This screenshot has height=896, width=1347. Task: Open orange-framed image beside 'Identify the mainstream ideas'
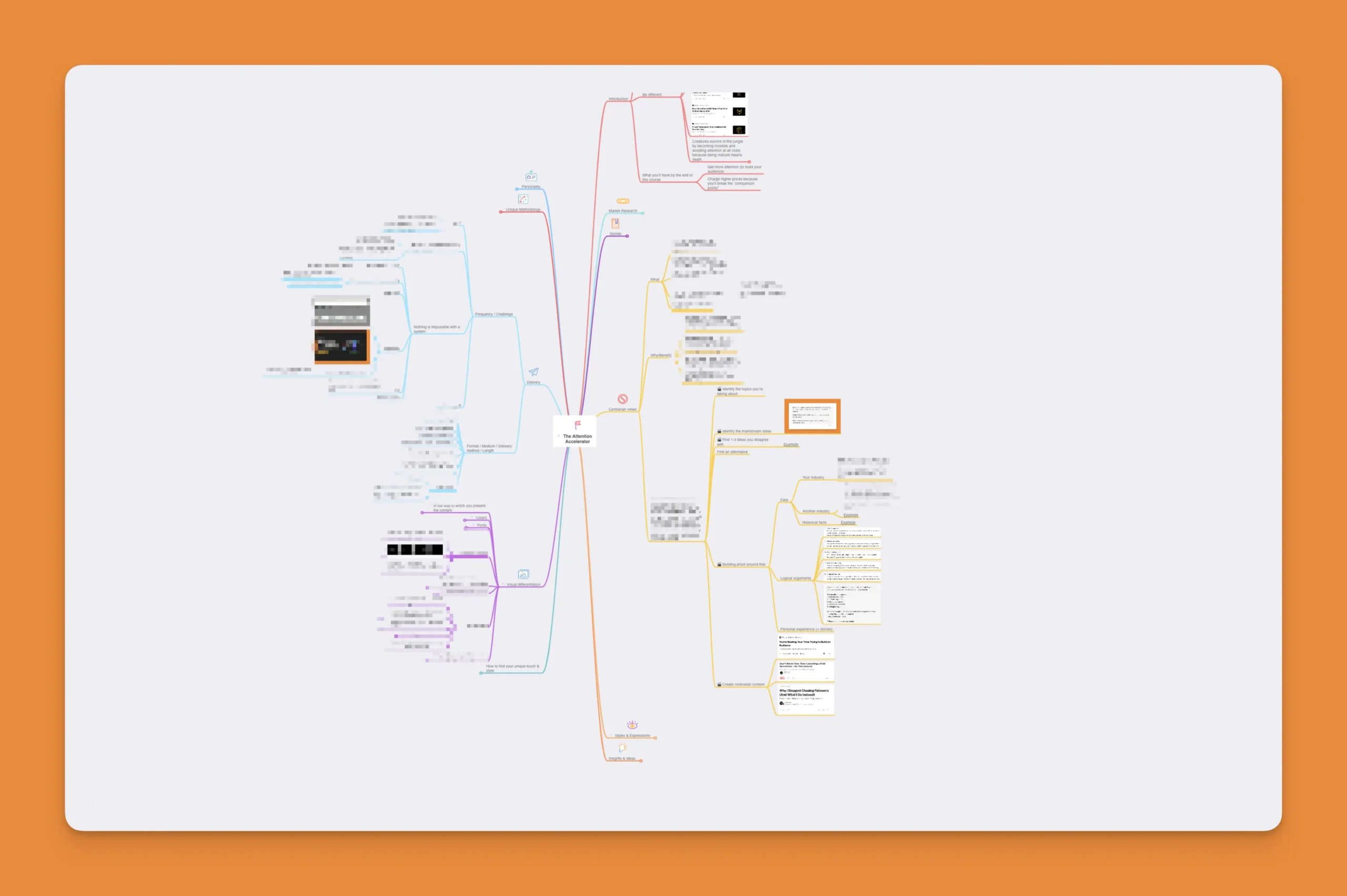(x=812, y=416)
